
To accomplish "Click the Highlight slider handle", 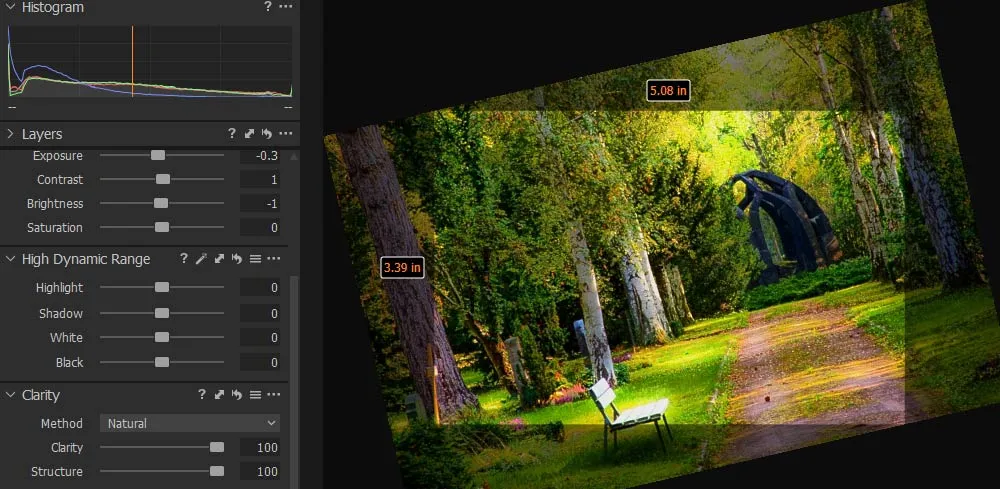I will (162, 287).
